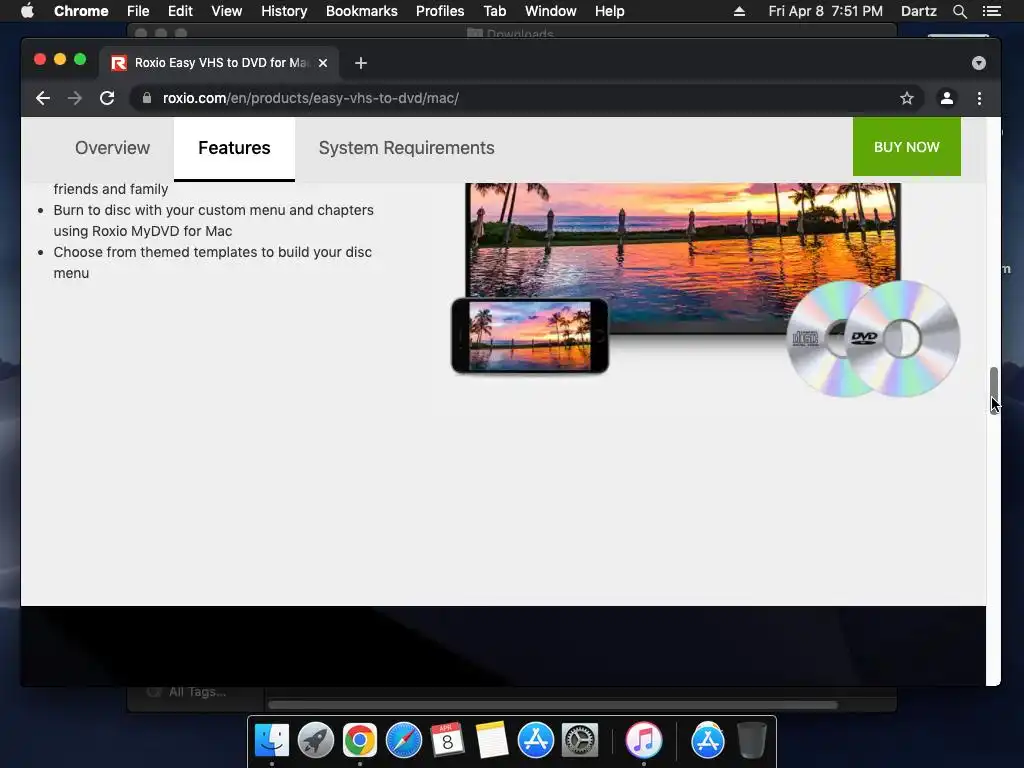Click the Dartz user name in the menu bar

point(919,11)
